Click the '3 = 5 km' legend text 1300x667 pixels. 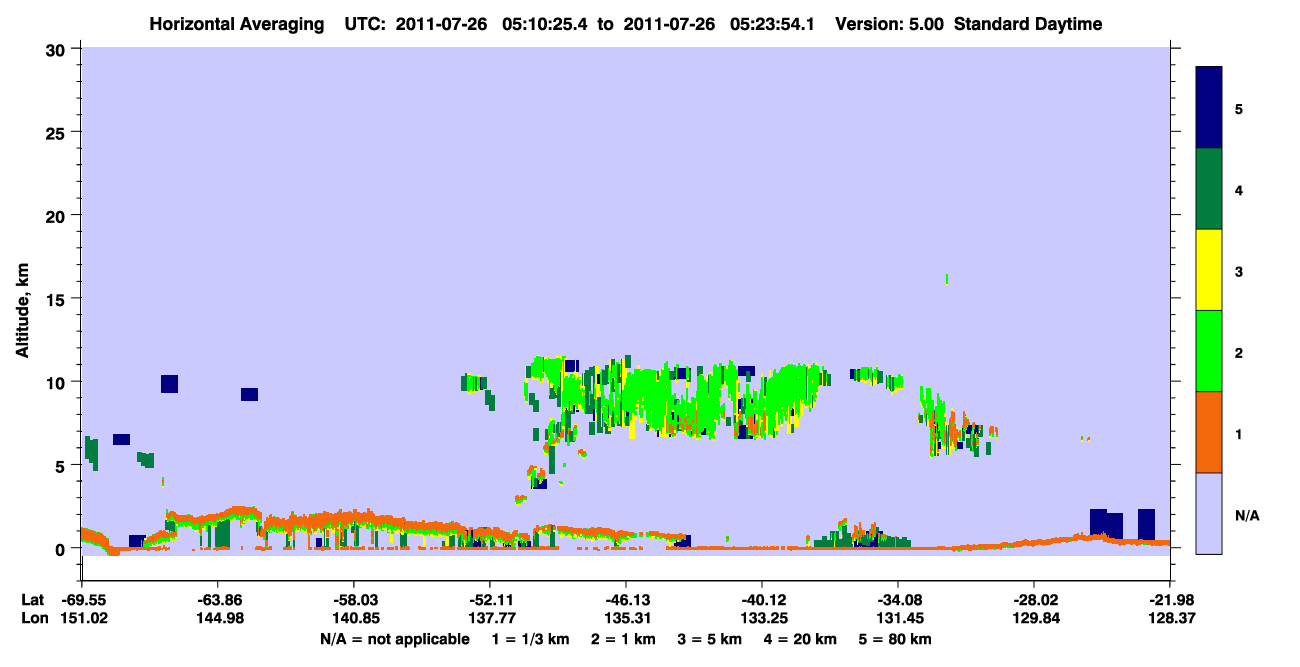(709, 639)
